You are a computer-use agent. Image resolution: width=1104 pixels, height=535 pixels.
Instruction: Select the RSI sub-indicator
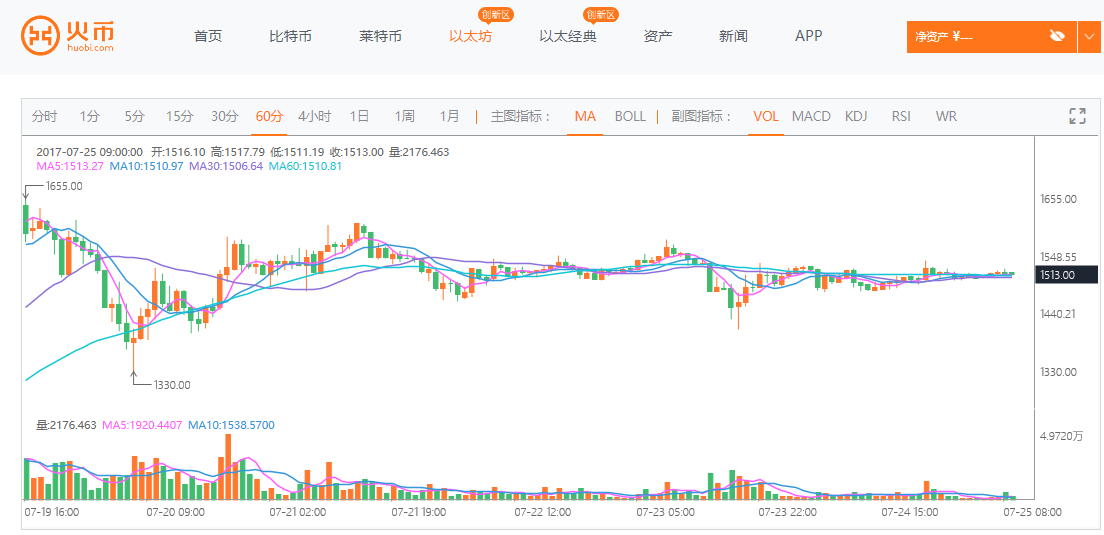coord(901,116)
